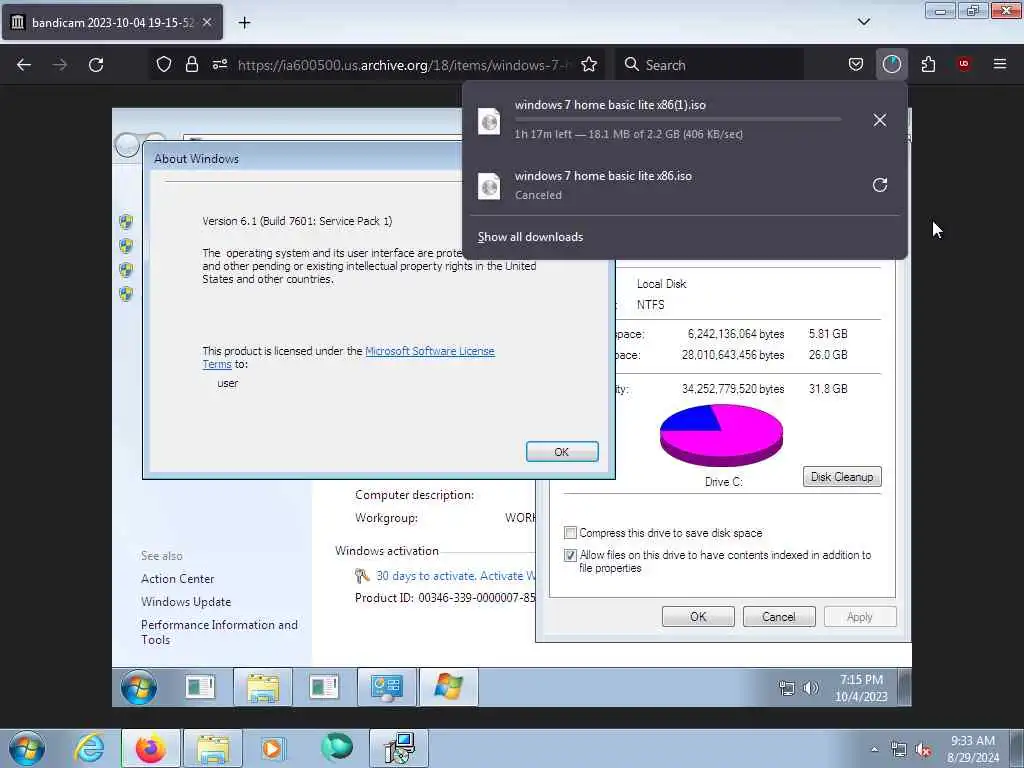Open a new tab with the plus icon
The width and height of the screenshot is (1024, 768).
click(x=244, y=23)
